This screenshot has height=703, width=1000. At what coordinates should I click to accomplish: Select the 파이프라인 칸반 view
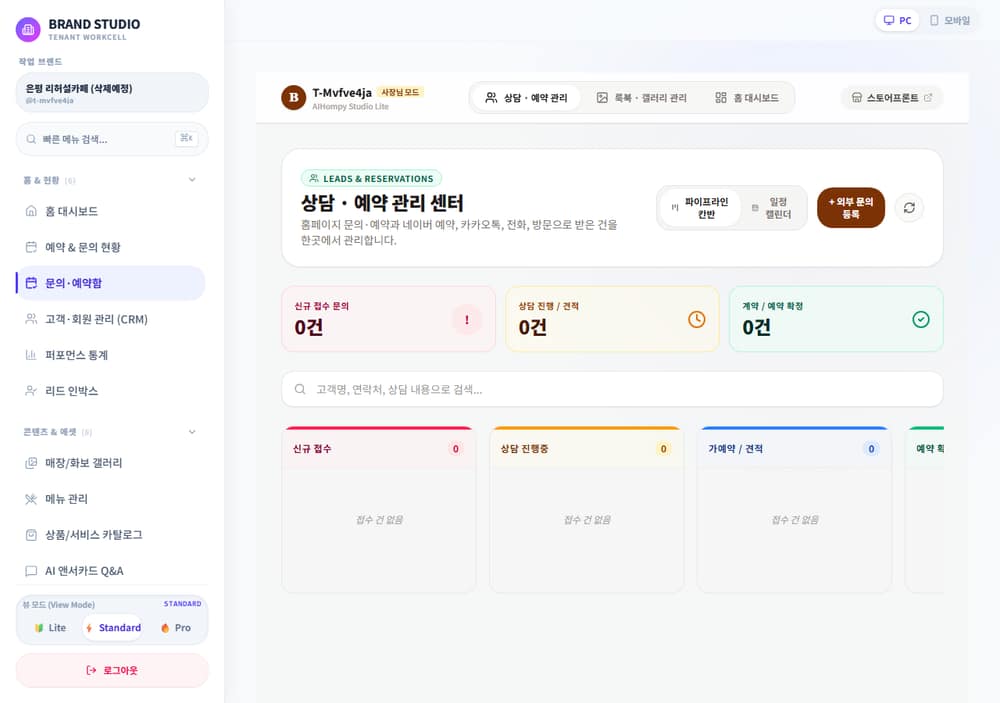pos(700,208)
